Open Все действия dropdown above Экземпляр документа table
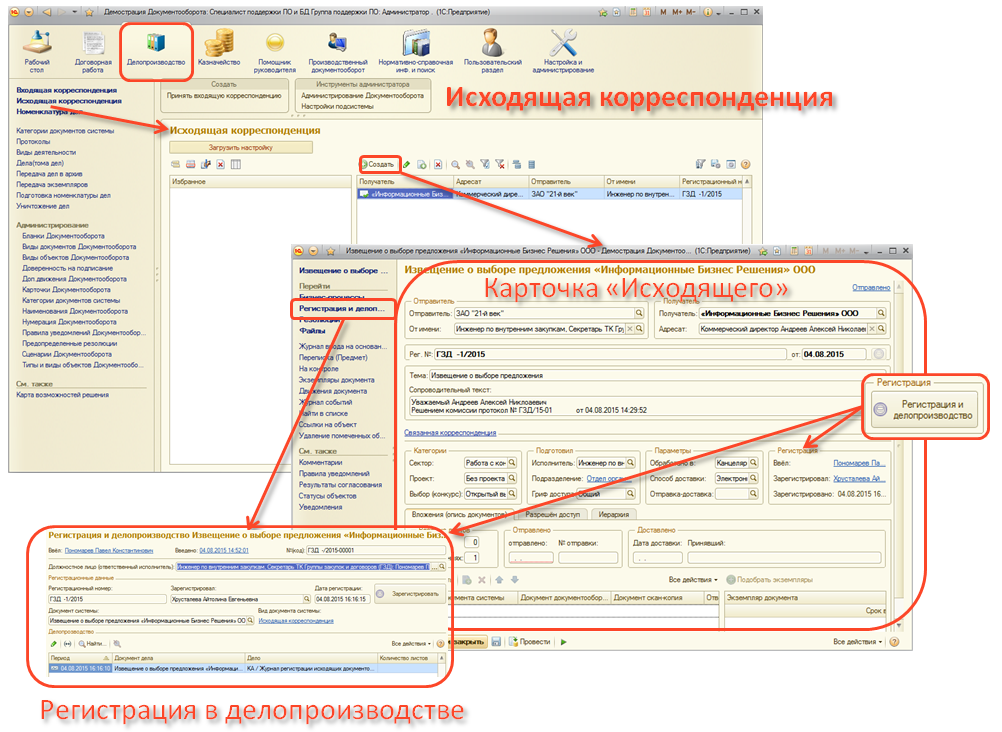1002x732 pixels. (692, 579)
